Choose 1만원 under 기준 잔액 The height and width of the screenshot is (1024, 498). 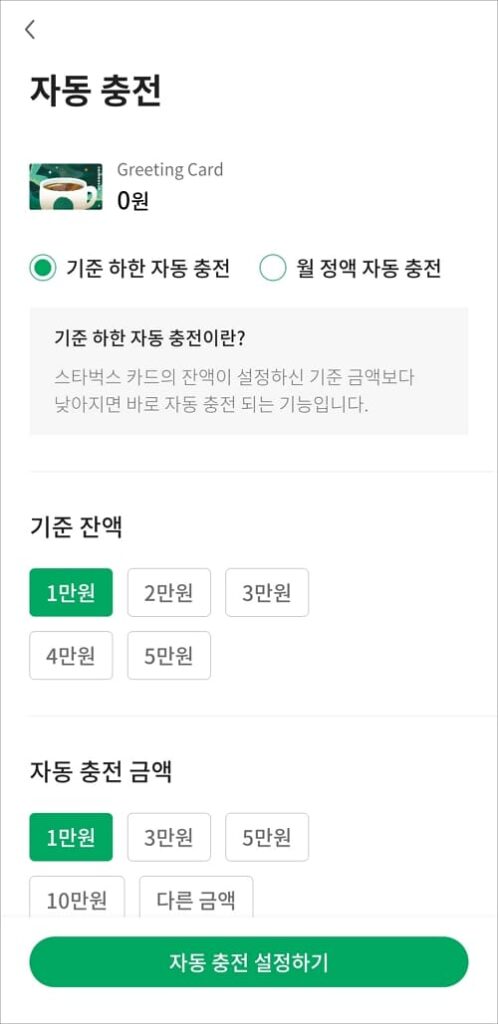pyautogui.click(x=71, y=592)
